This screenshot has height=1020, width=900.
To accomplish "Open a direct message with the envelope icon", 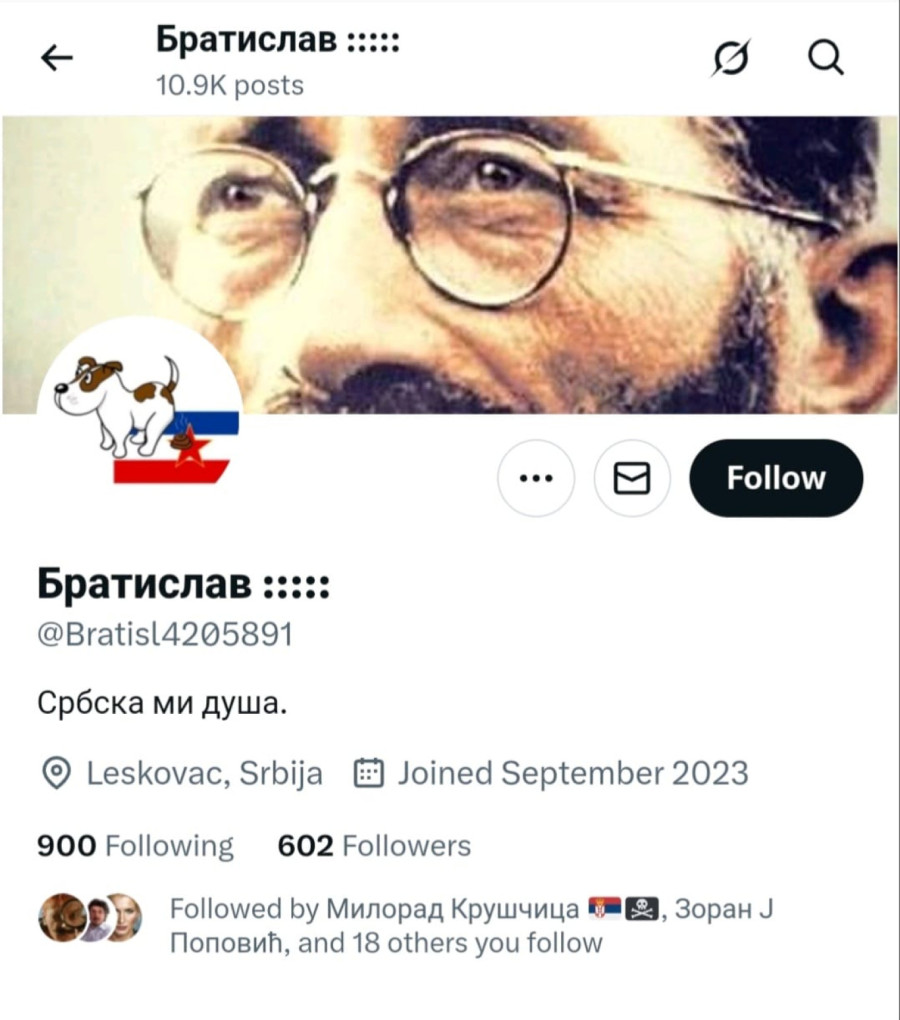I will pos(631,478).
